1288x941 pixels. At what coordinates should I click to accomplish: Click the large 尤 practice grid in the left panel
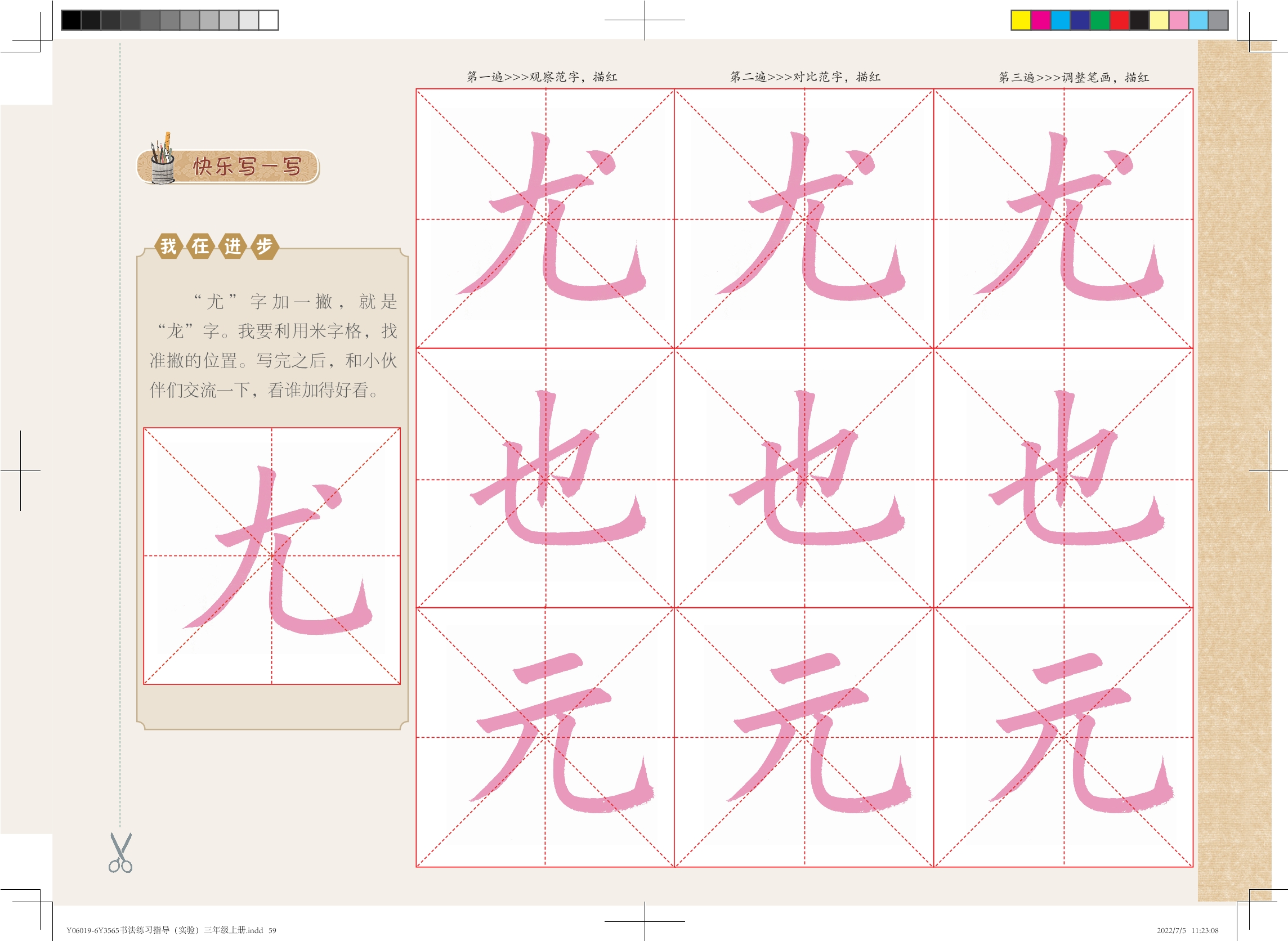pyautogui.click(x=272, y=555)
